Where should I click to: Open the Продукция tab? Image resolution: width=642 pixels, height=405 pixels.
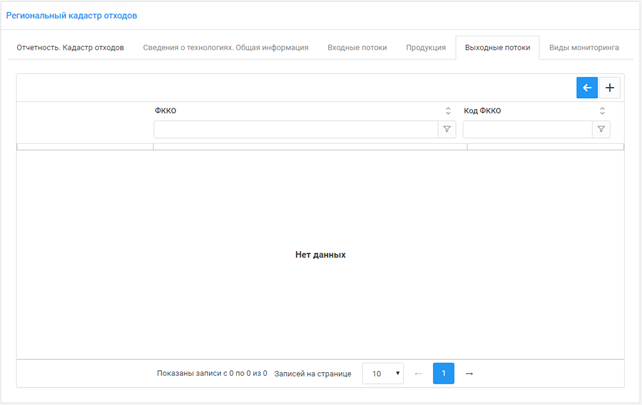[426, 48]
